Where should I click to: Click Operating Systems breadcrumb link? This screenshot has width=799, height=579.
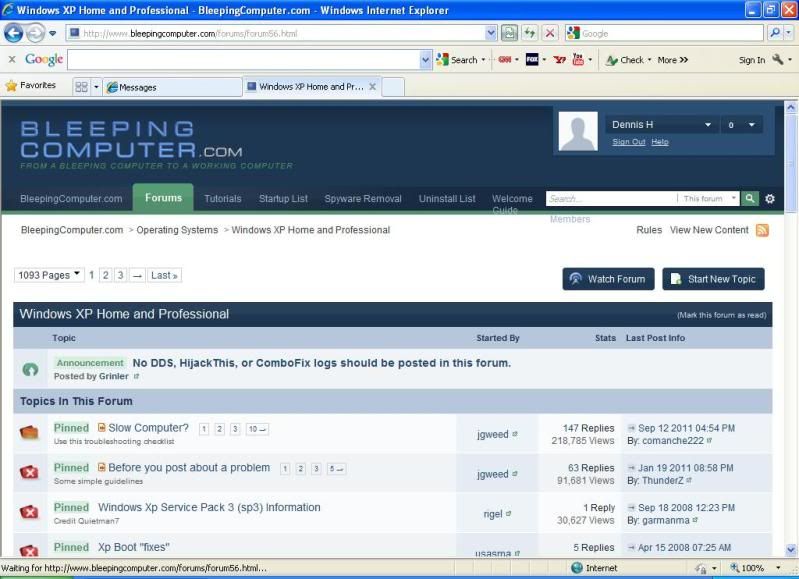[x=177, y=230]
